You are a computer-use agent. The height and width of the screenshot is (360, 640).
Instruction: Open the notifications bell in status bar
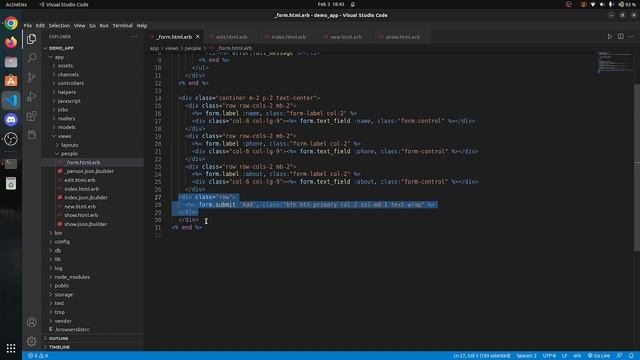631,356
